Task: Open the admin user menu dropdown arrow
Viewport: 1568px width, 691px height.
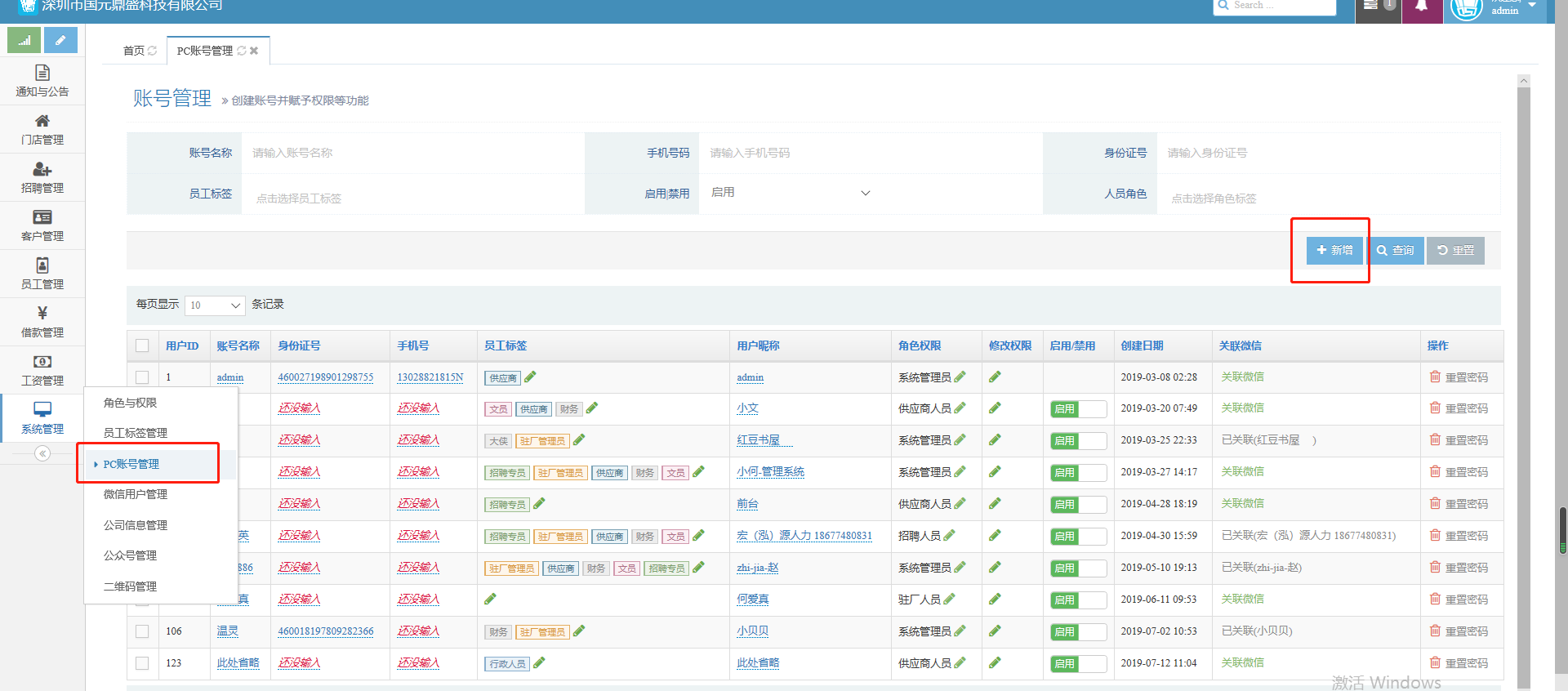Action: point(1532,6)
